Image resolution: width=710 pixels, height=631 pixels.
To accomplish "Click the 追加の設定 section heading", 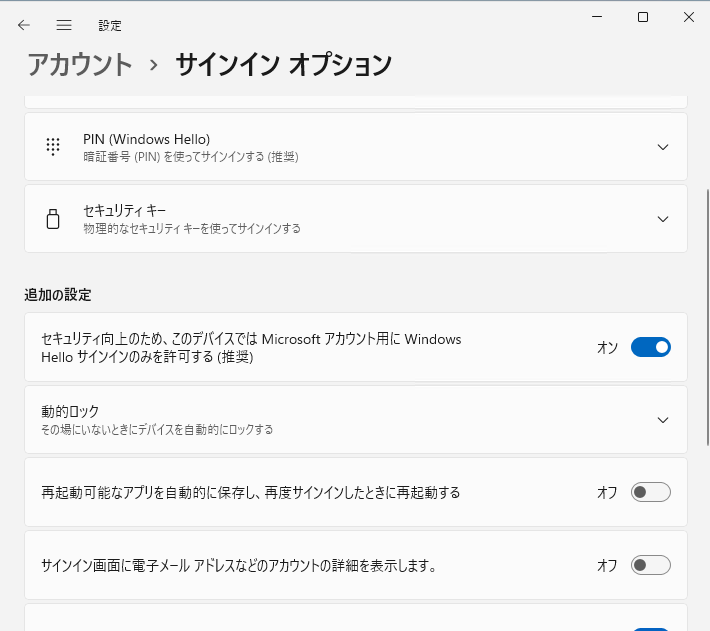I will tap(58, 295).
